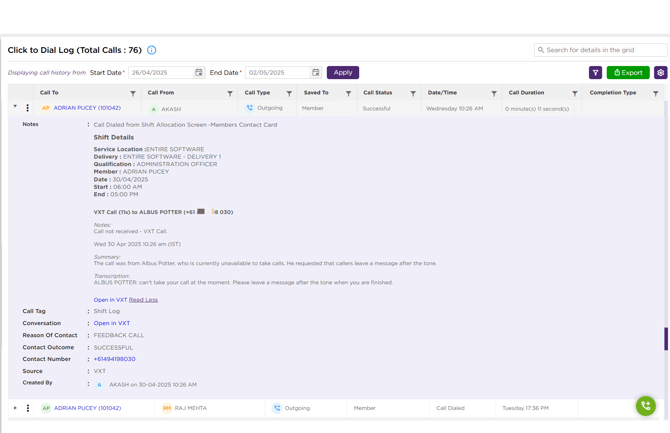Click the Wednesday 10:26 AM cell
The image size is (670, 433).
tap(455, 109)
